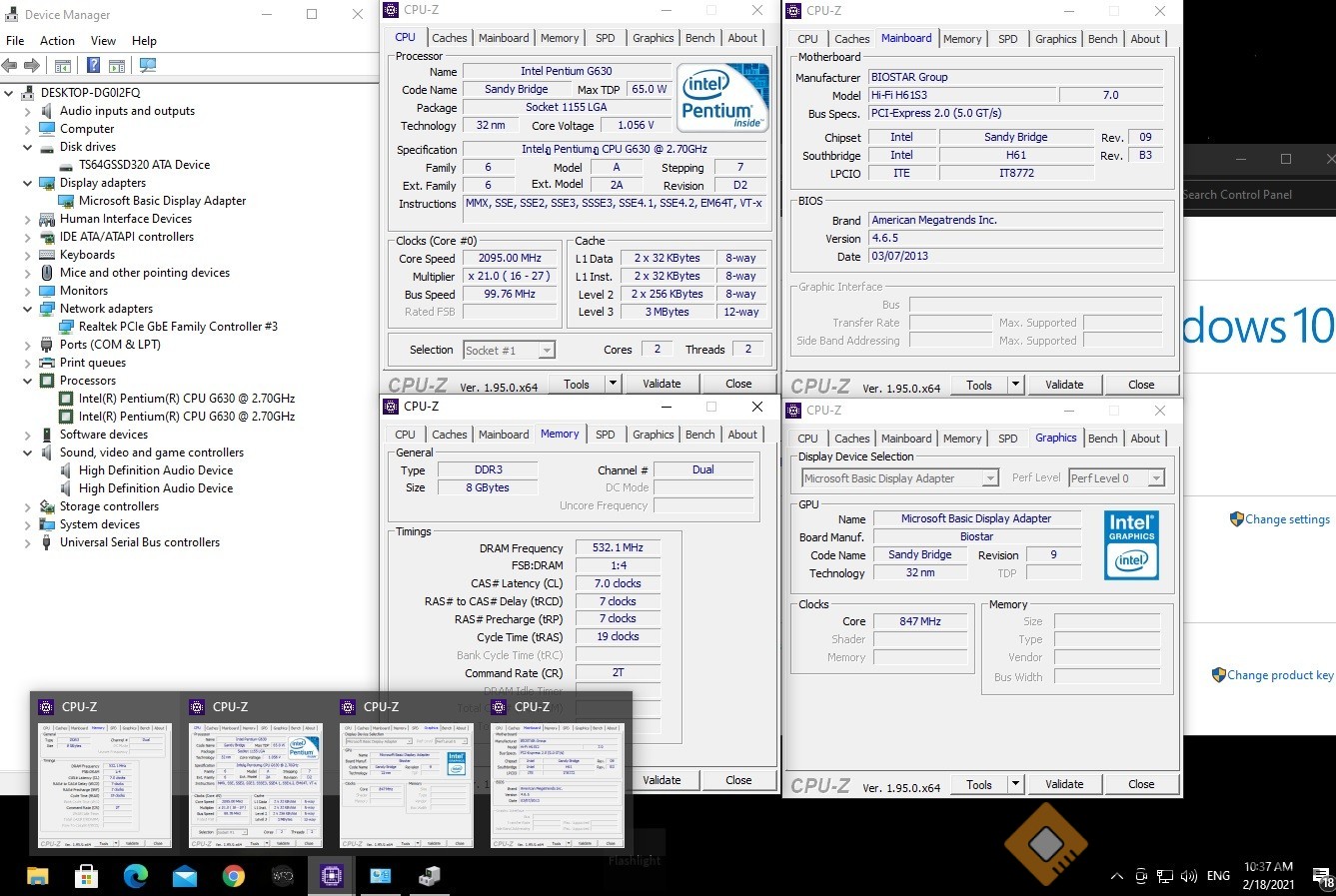1336x896 pixels.
Task: Collapse the Display adapters category
Action: click(x=28, y=183)
